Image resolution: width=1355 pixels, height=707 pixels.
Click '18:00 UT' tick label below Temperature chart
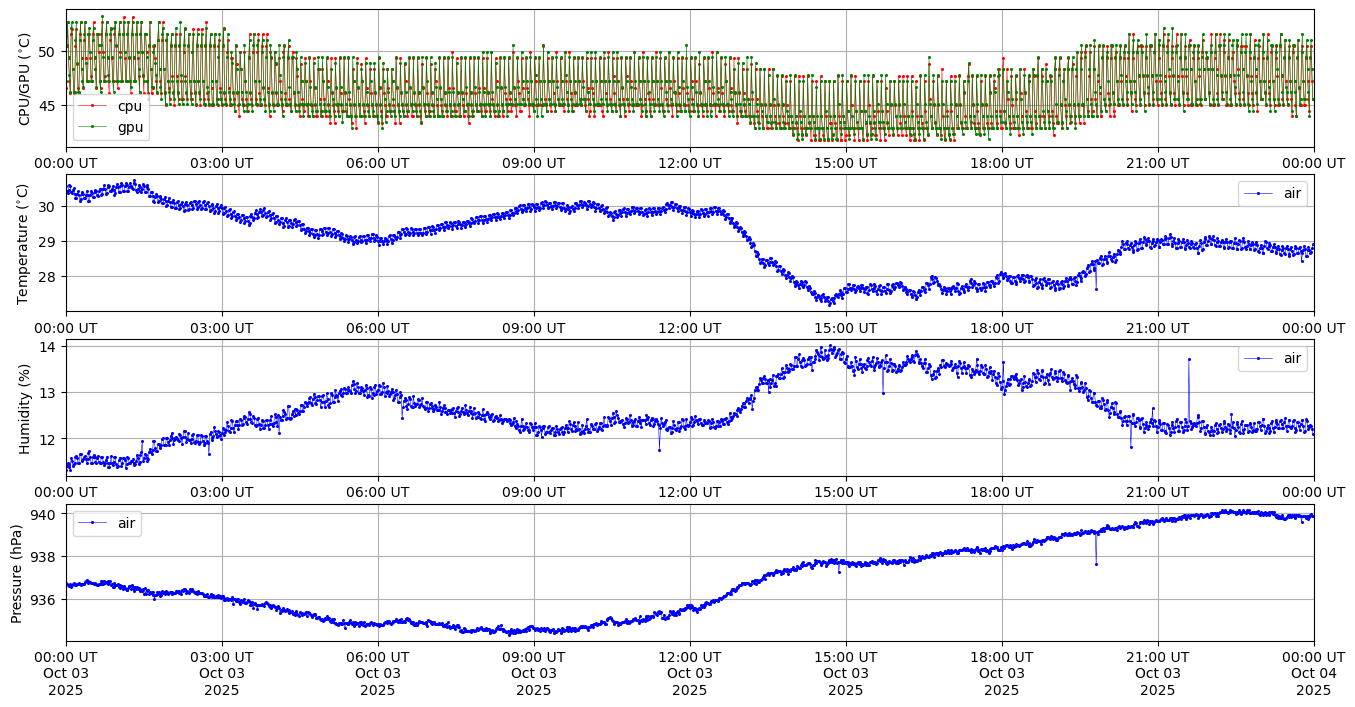(1002, 328)
